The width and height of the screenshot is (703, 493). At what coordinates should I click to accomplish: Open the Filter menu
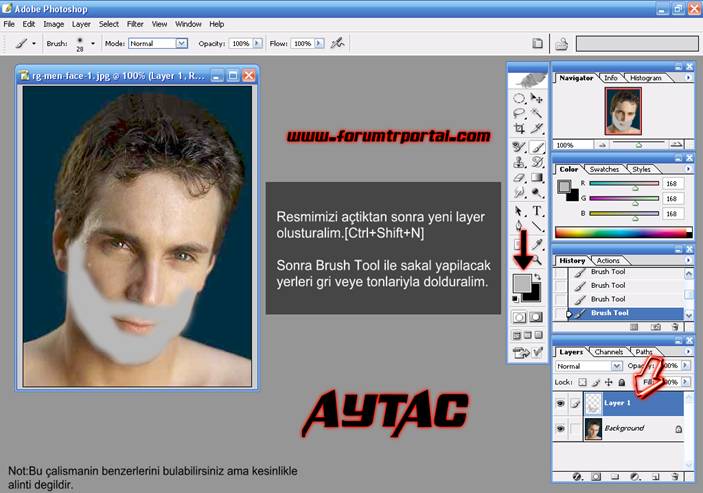tap(135, 24)
